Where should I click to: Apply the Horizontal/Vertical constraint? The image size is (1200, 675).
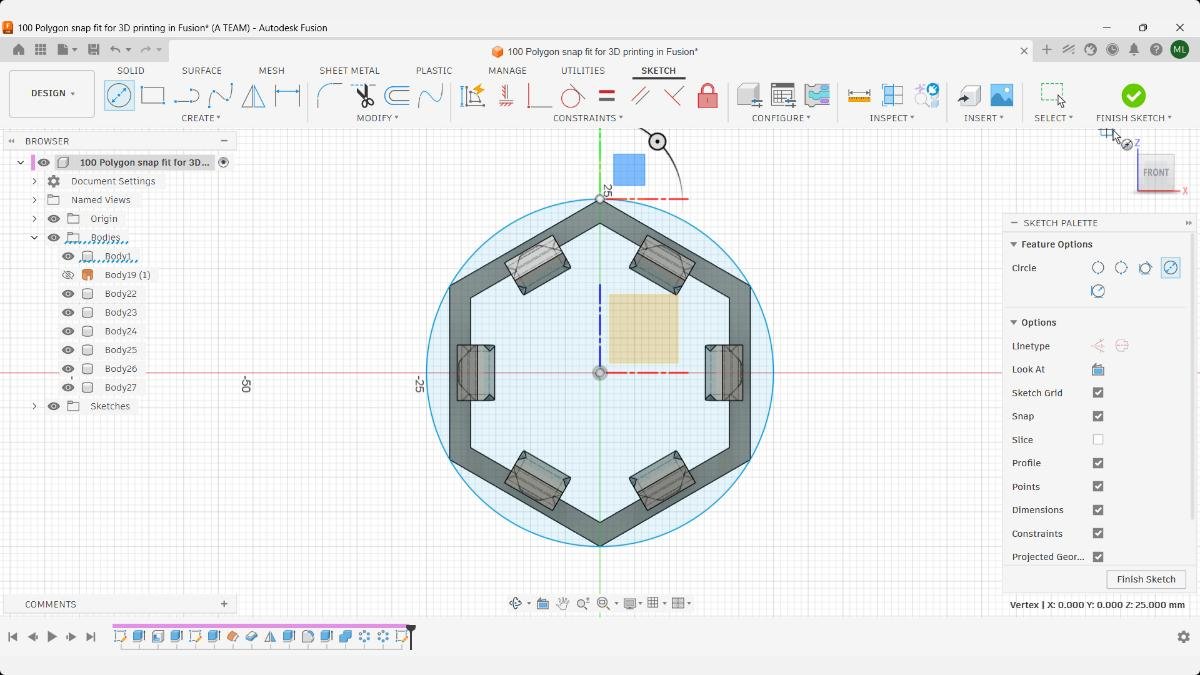(x=505, y=96)
